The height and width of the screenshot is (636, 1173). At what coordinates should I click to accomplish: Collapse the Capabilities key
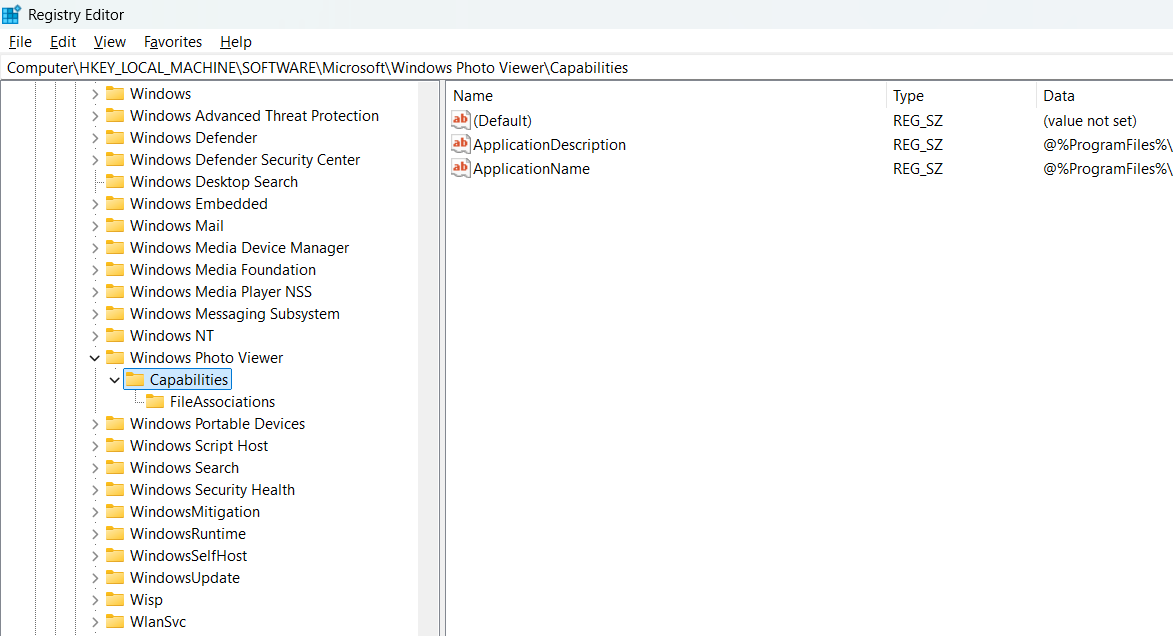click(x=114, y=380)
